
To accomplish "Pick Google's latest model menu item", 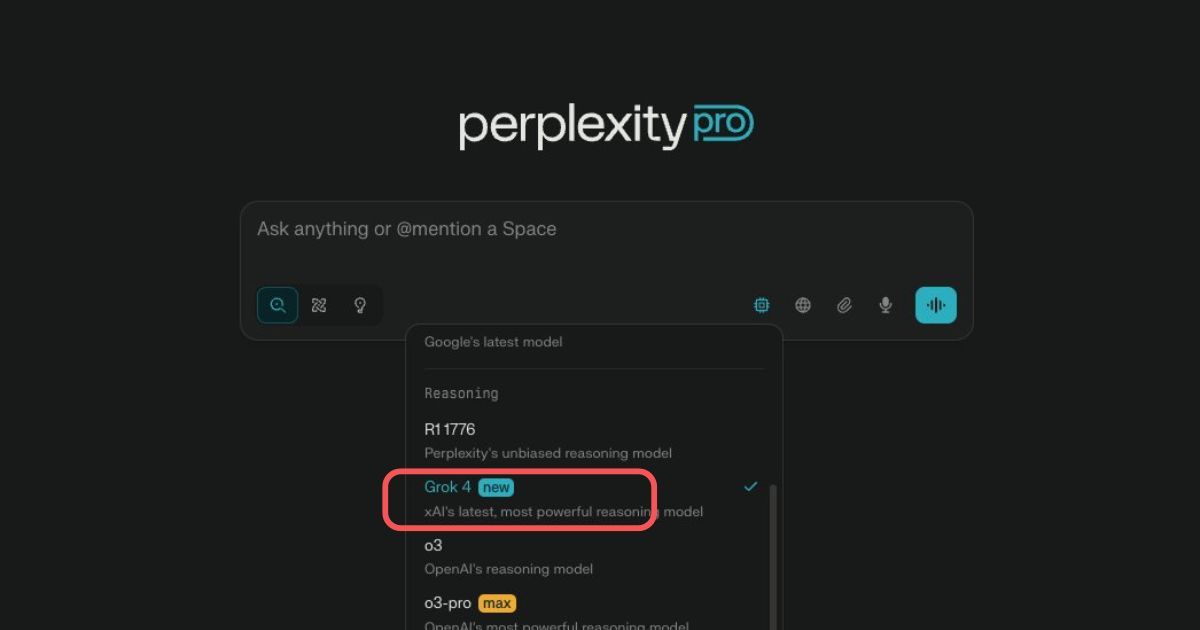I will (493, 341).
